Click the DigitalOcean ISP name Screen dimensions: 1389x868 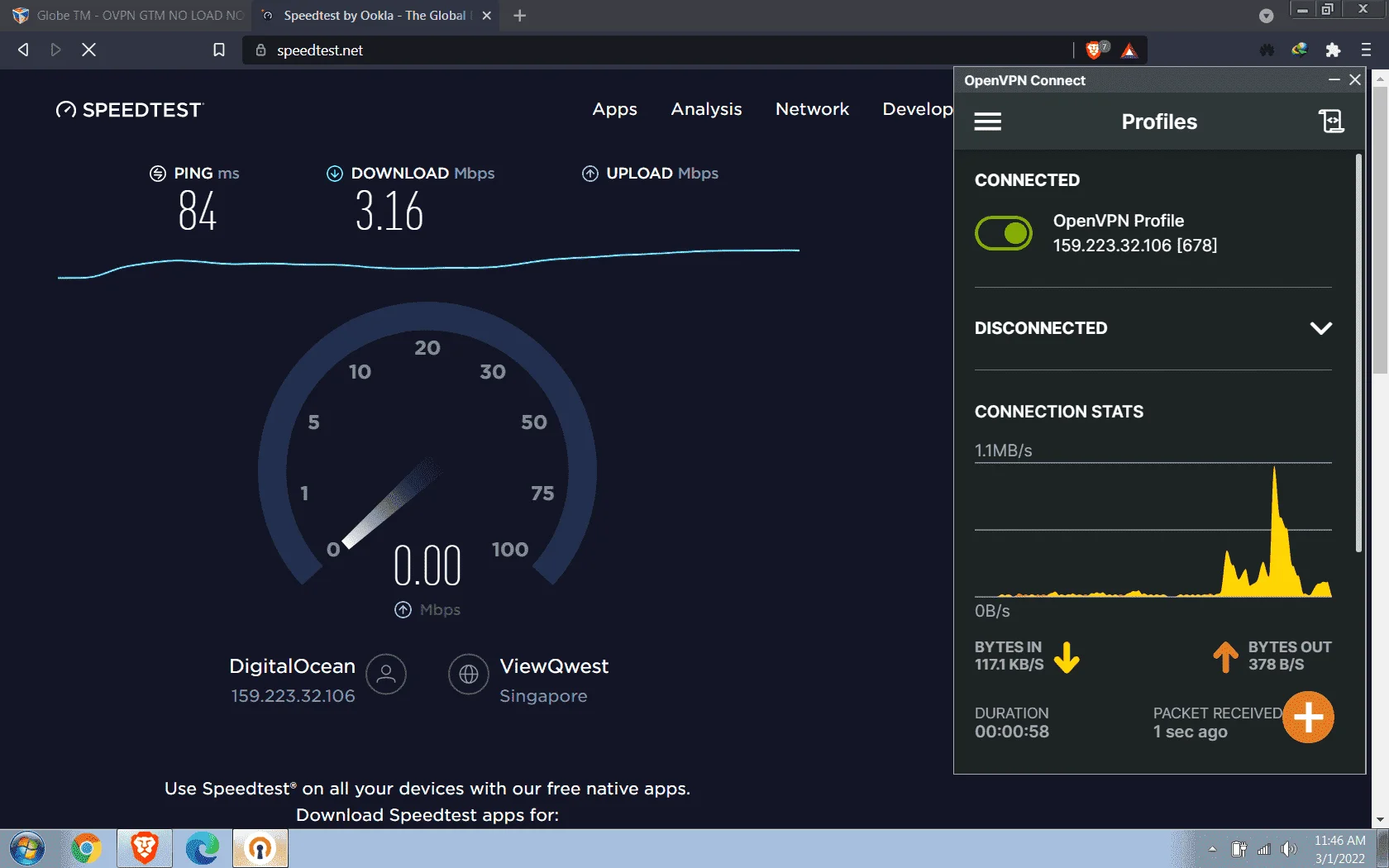(292, 666)
